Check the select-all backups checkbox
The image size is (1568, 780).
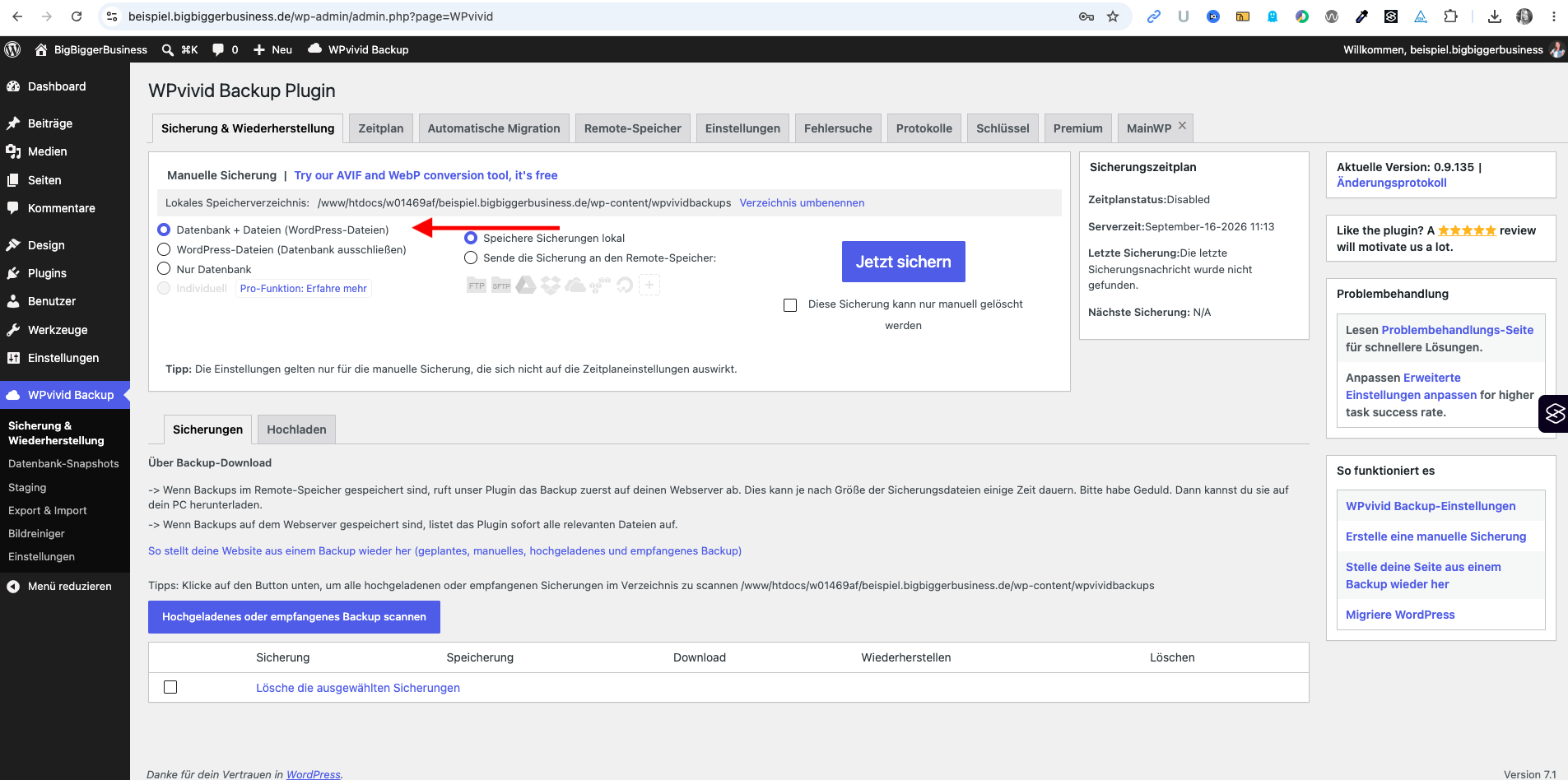click(x=170, y=687)
